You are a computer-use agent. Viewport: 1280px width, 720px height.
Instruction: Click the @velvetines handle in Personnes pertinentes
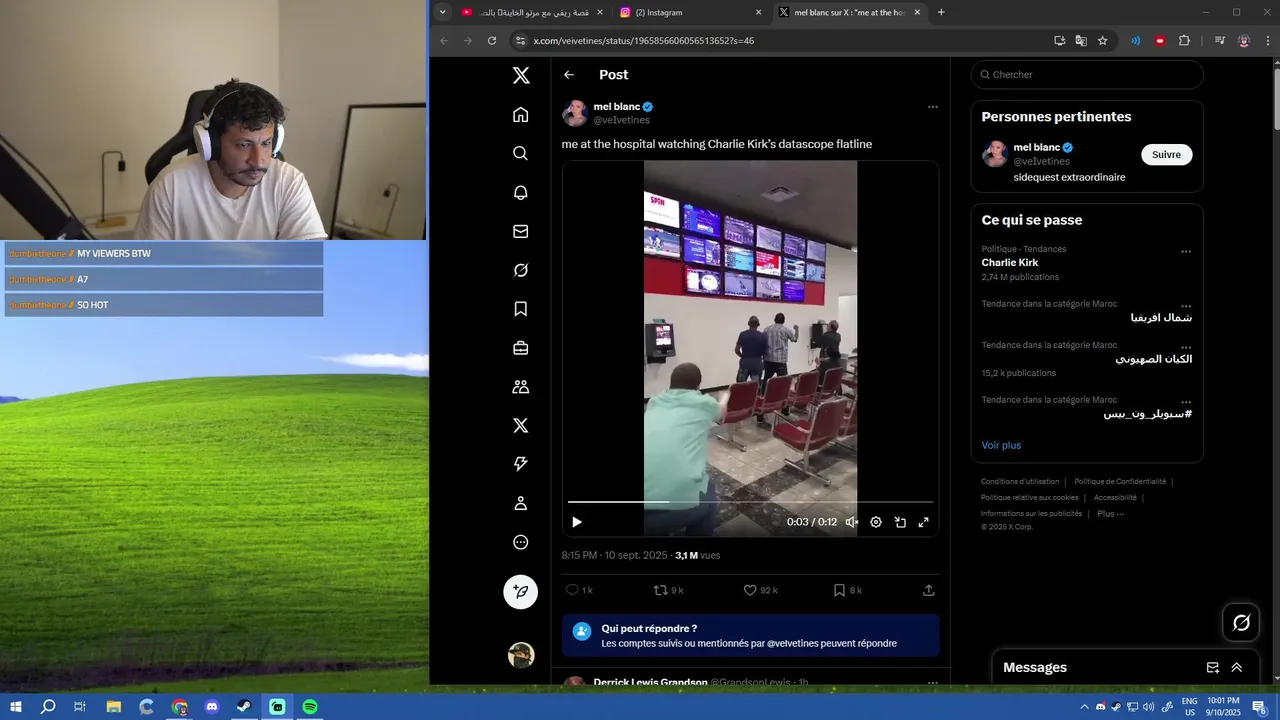pos(1041,161)
